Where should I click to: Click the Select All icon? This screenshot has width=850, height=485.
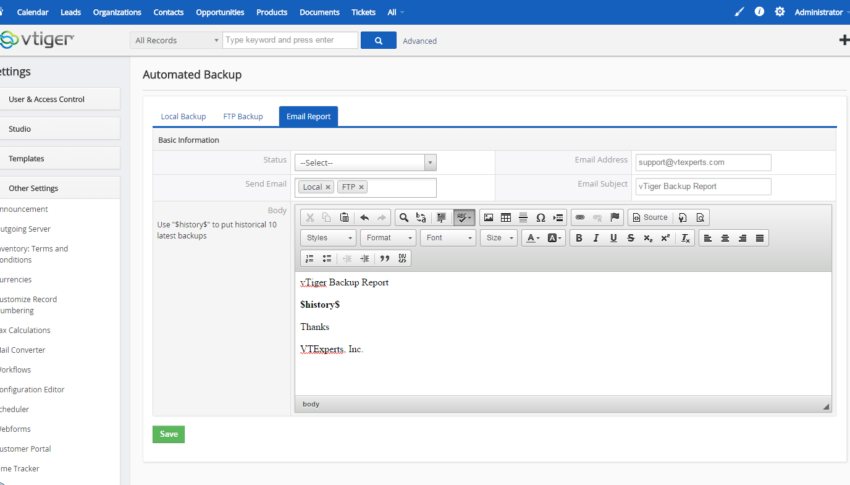coord(441,217)
